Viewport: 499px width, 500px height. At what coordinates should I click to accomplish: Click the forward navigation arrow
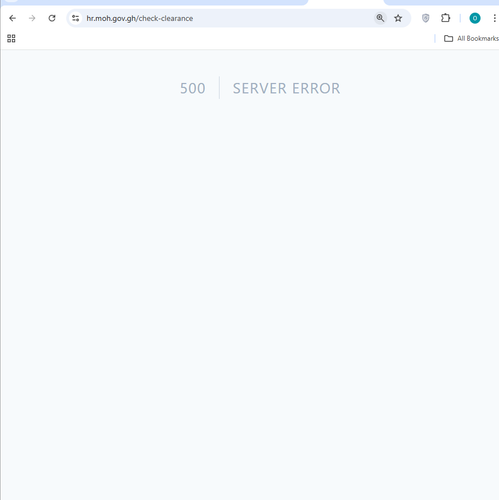pos(32,18)
